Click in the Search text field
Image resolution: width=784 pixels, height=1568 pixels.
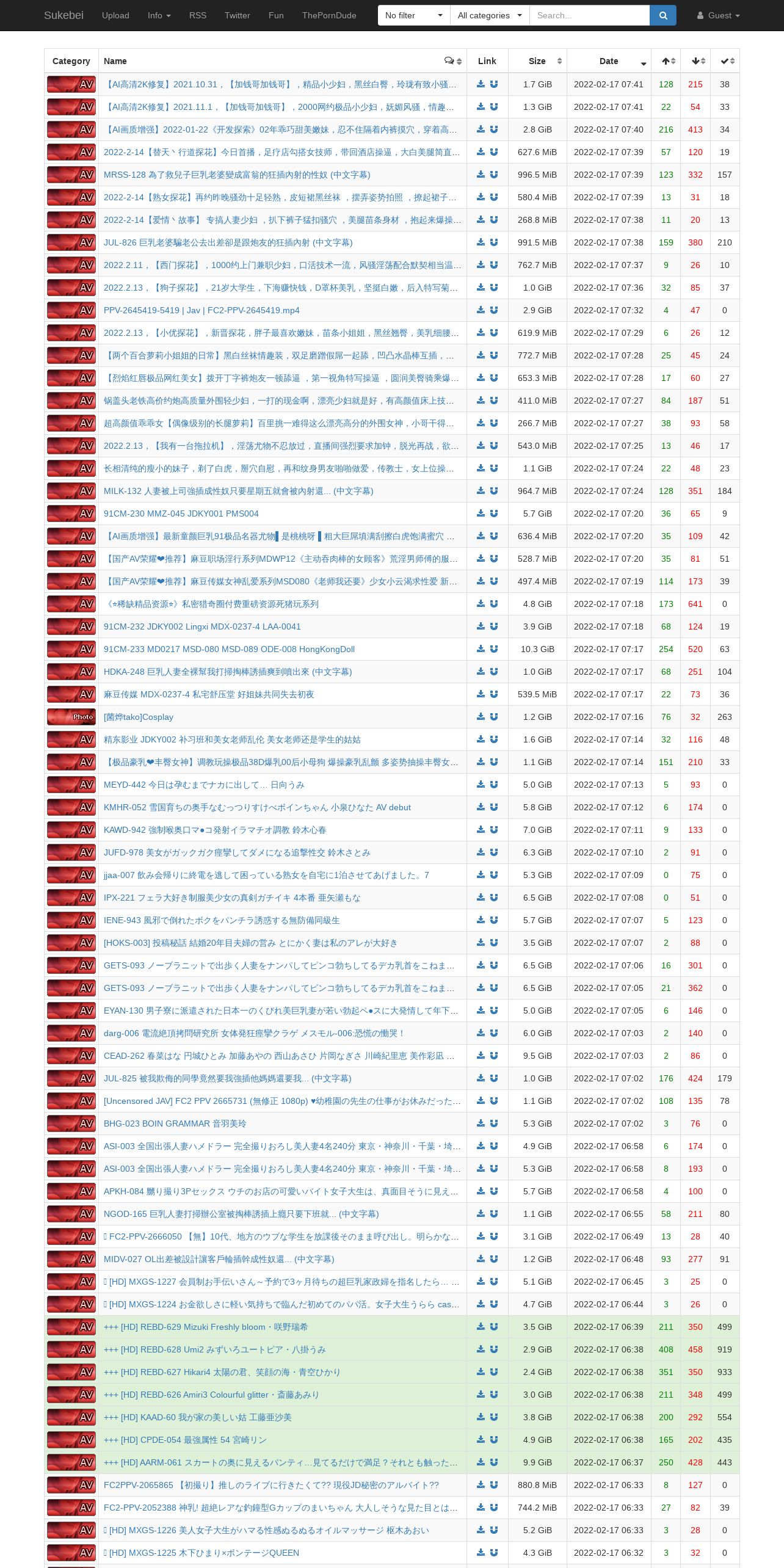point(589,15)
